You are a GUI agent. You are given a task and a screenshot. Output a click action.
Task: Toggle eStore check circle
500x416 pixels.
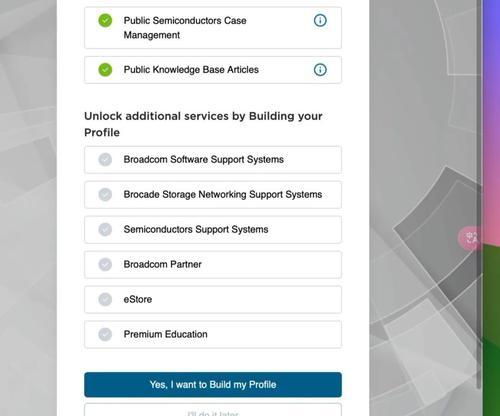[x=105, y=299]
